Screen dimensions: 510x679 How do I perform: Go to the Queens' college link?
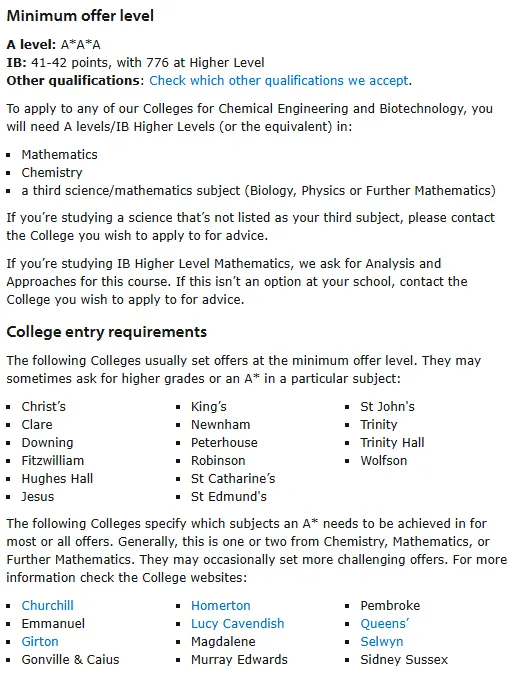384,624
